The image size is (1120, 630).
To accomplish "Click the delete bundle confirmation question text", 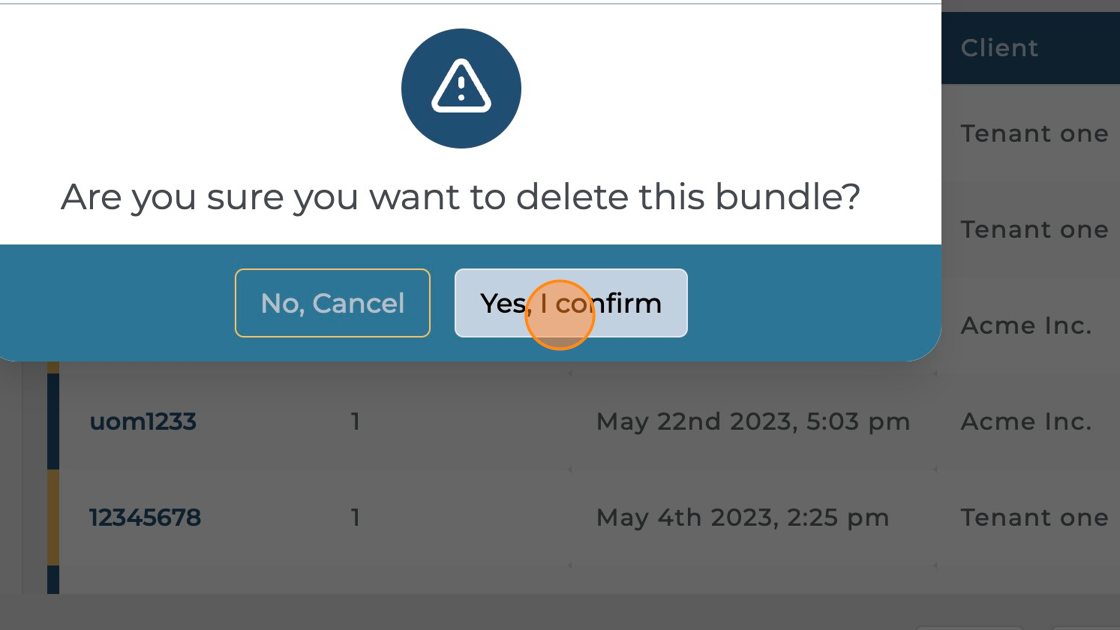I will pyautogui.click(x=460, y=197).
